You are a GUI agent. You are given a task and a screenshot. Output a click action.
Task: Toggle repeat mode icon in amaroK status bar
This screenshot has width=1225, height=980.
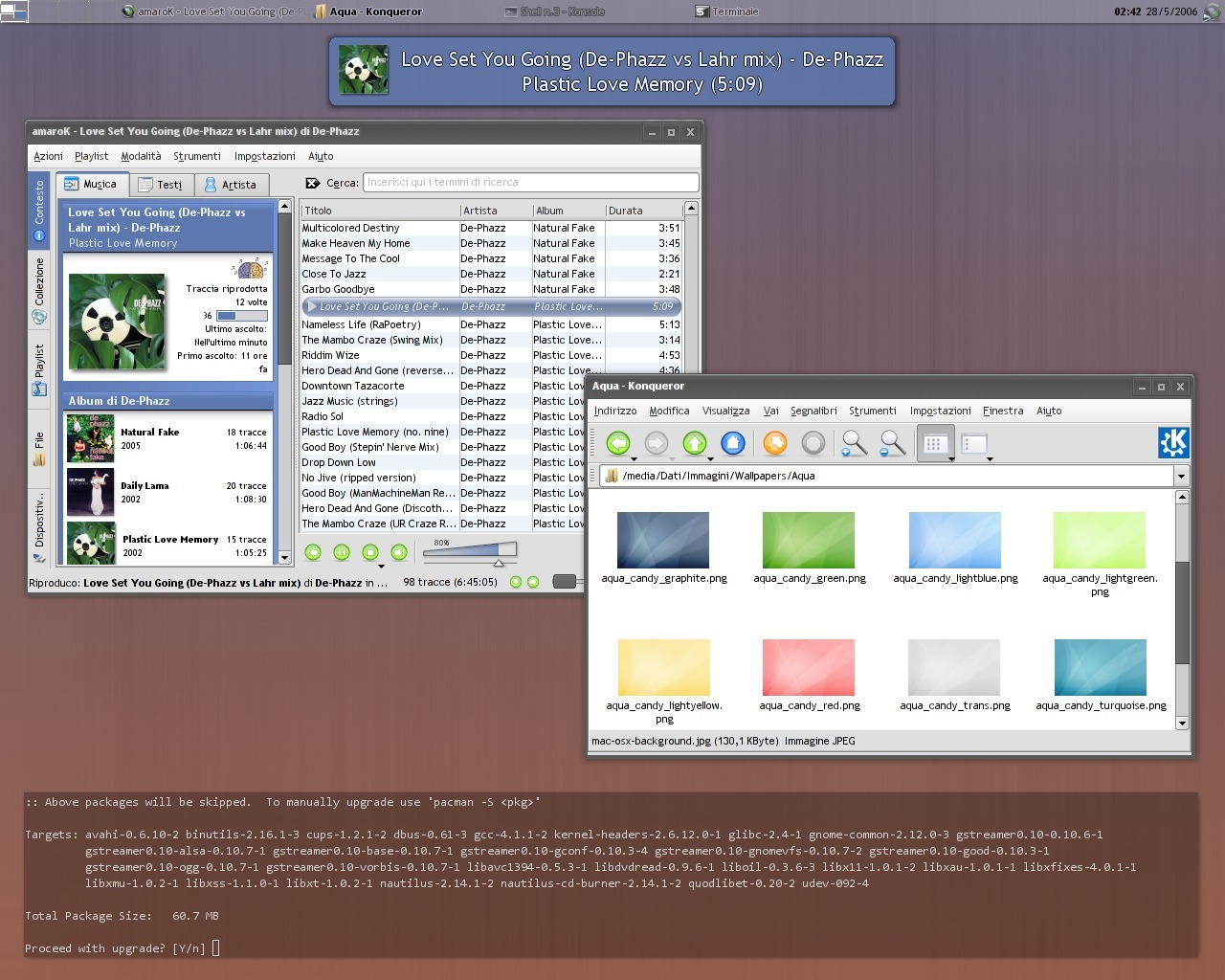click(533, 582)
